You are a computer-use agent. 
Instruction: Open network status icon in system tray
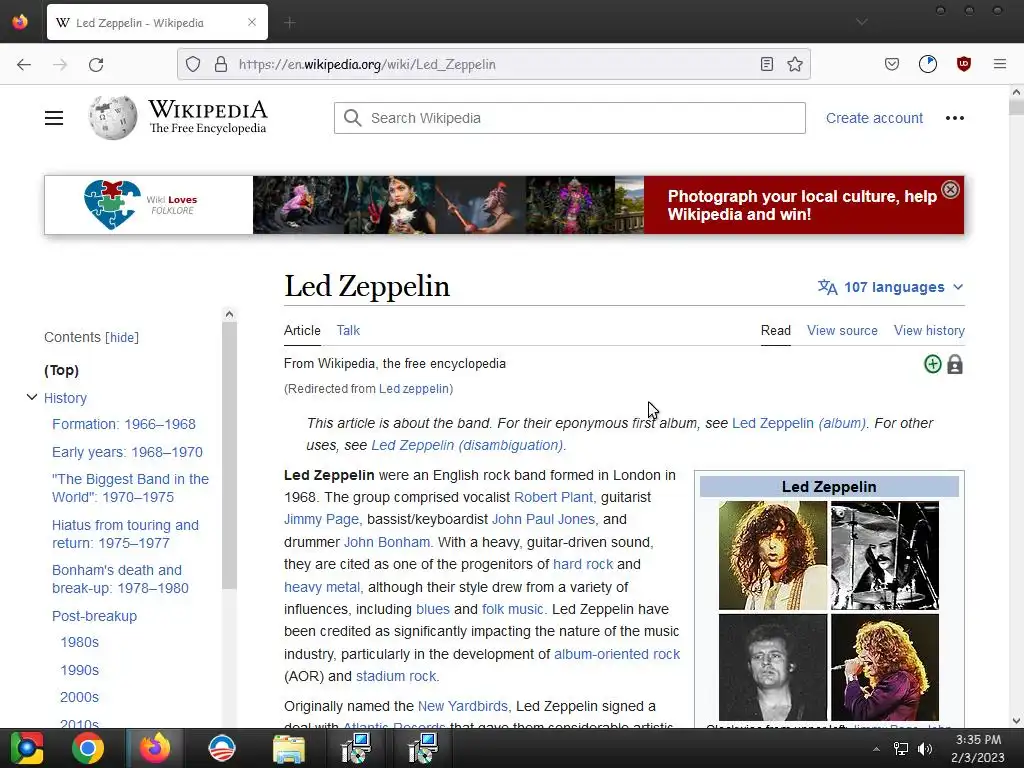tap(901, 749)
